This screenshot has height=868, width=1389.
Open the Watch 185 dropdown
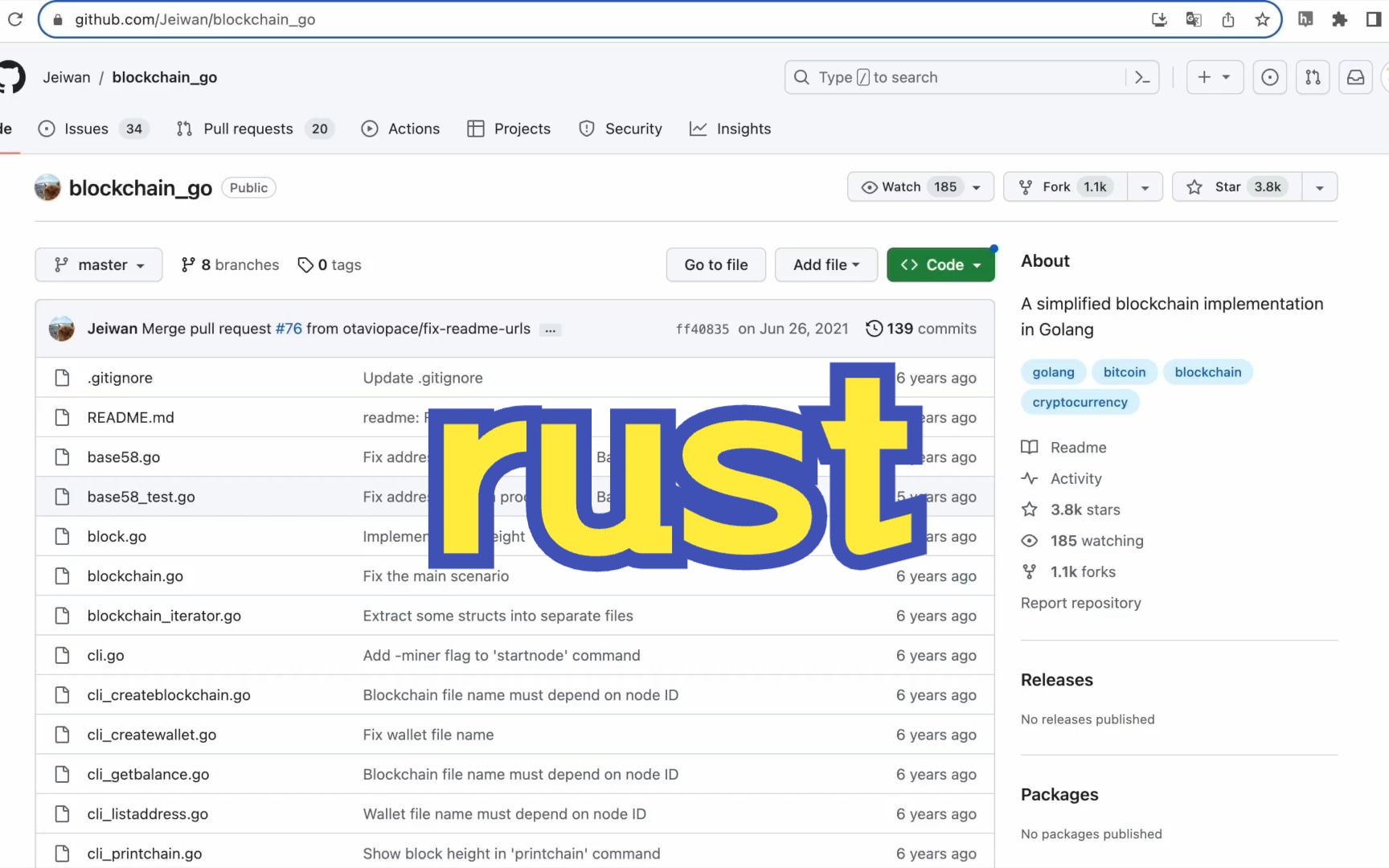[920, 186]
